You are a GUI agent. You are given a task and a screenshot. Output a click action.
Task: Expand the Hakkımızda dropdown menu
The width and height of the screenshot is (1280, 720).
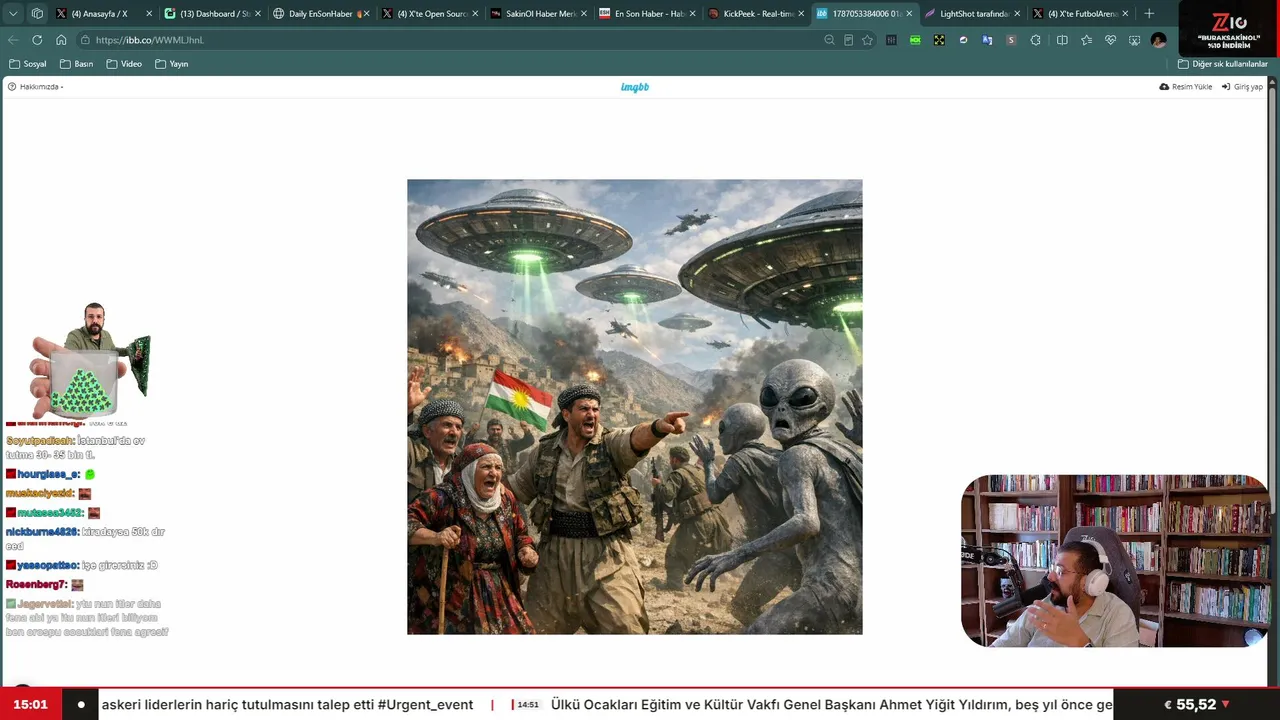click(36, 87)
